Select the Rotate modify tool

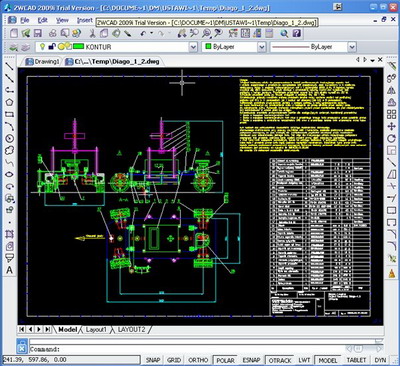pos(391,138)
